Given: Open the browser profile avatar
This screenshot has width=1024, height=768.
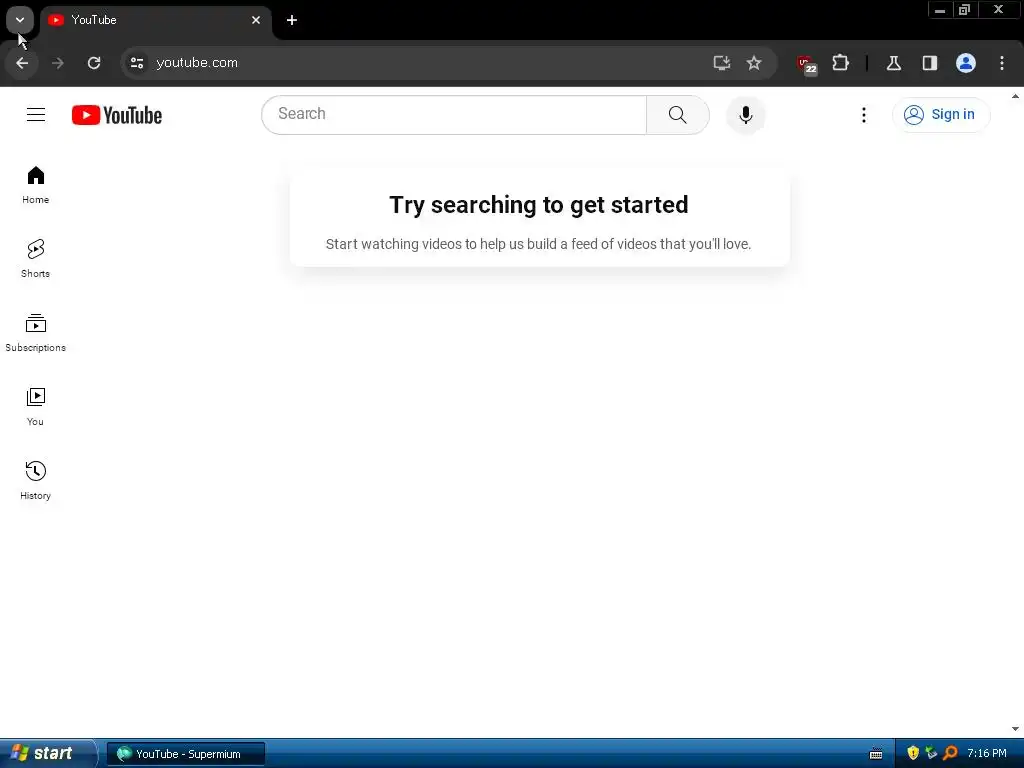Looking at the screenshot, I should point(966,63).
